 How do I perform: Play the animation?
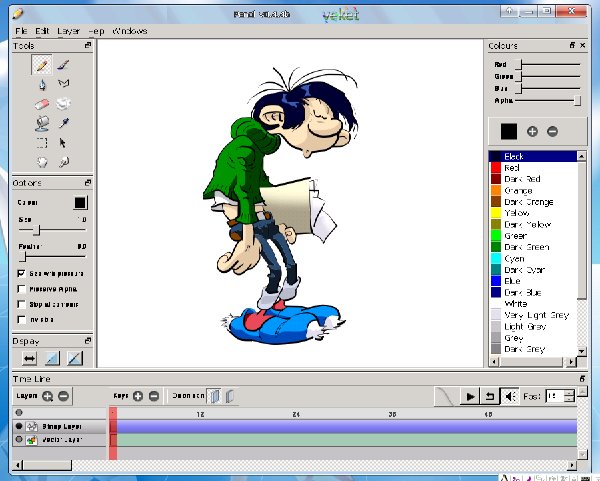470,396
